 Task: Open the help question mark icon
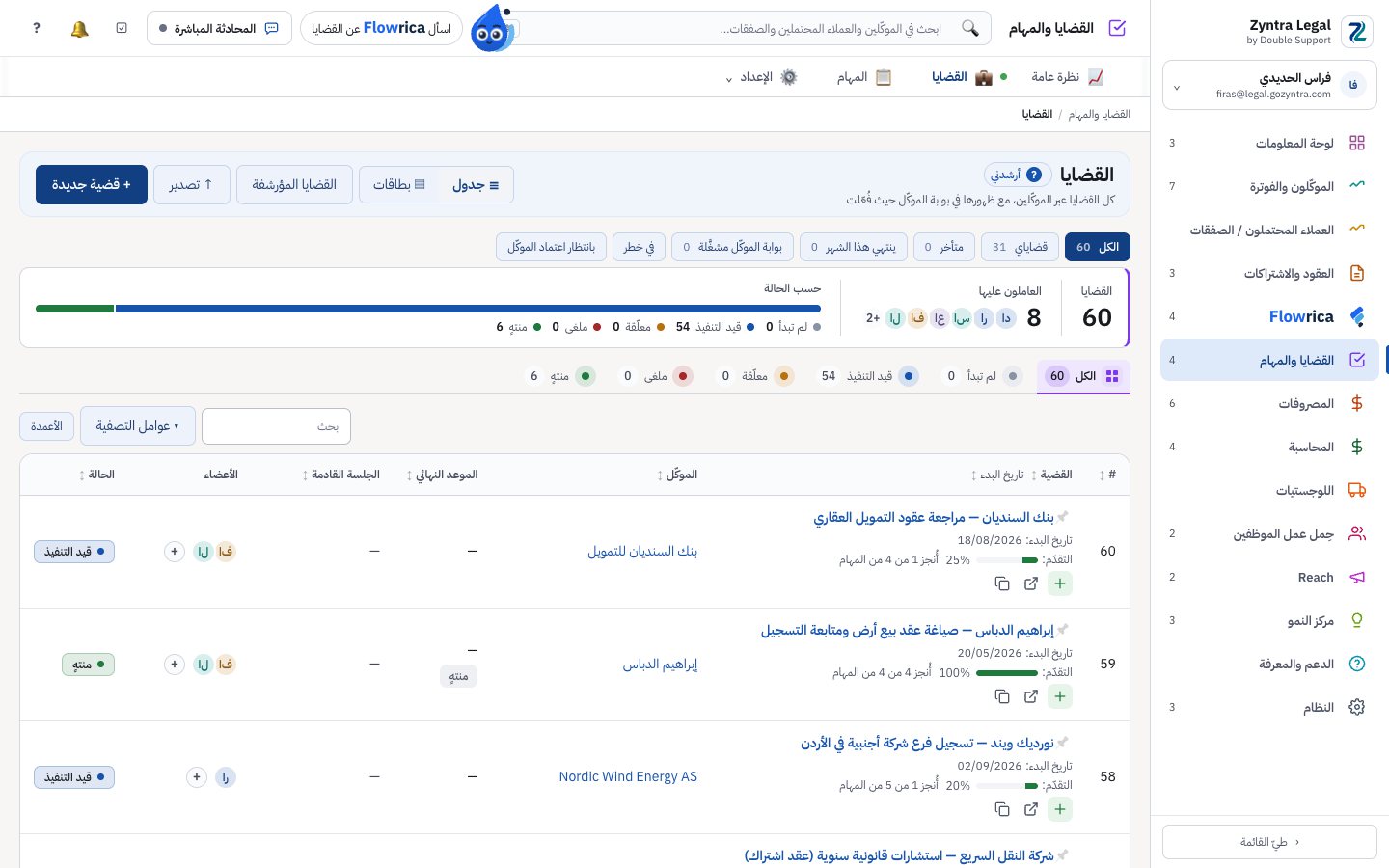(x=37, y=29)
